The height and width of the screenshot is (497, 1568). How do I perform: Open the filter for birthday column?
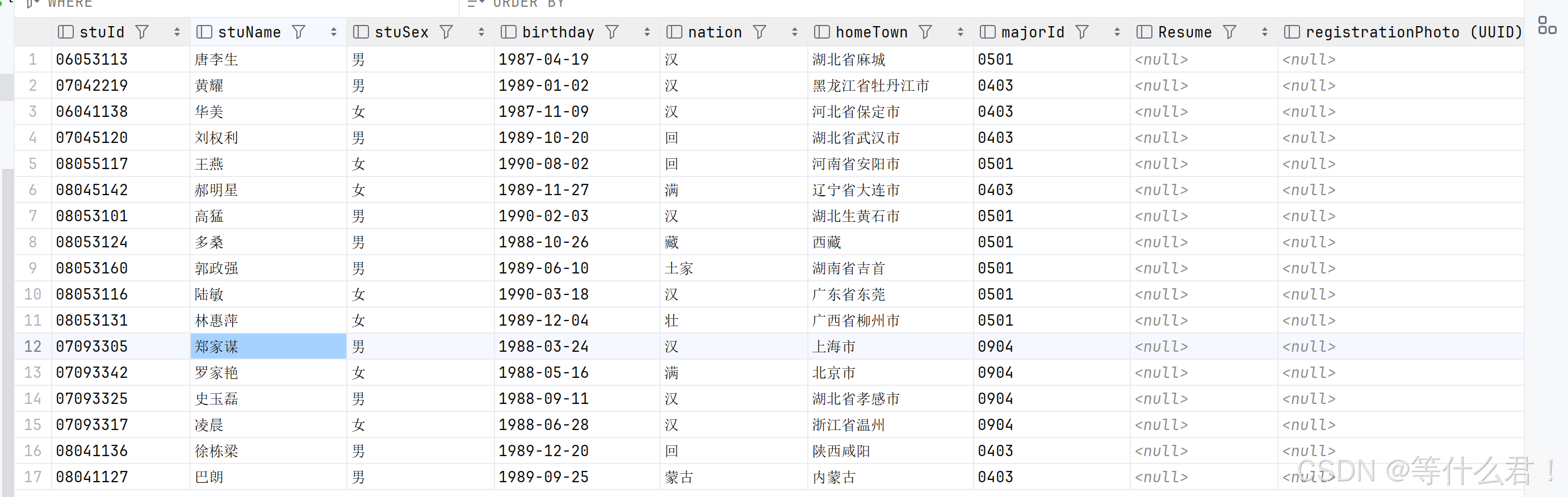point(612,32)
